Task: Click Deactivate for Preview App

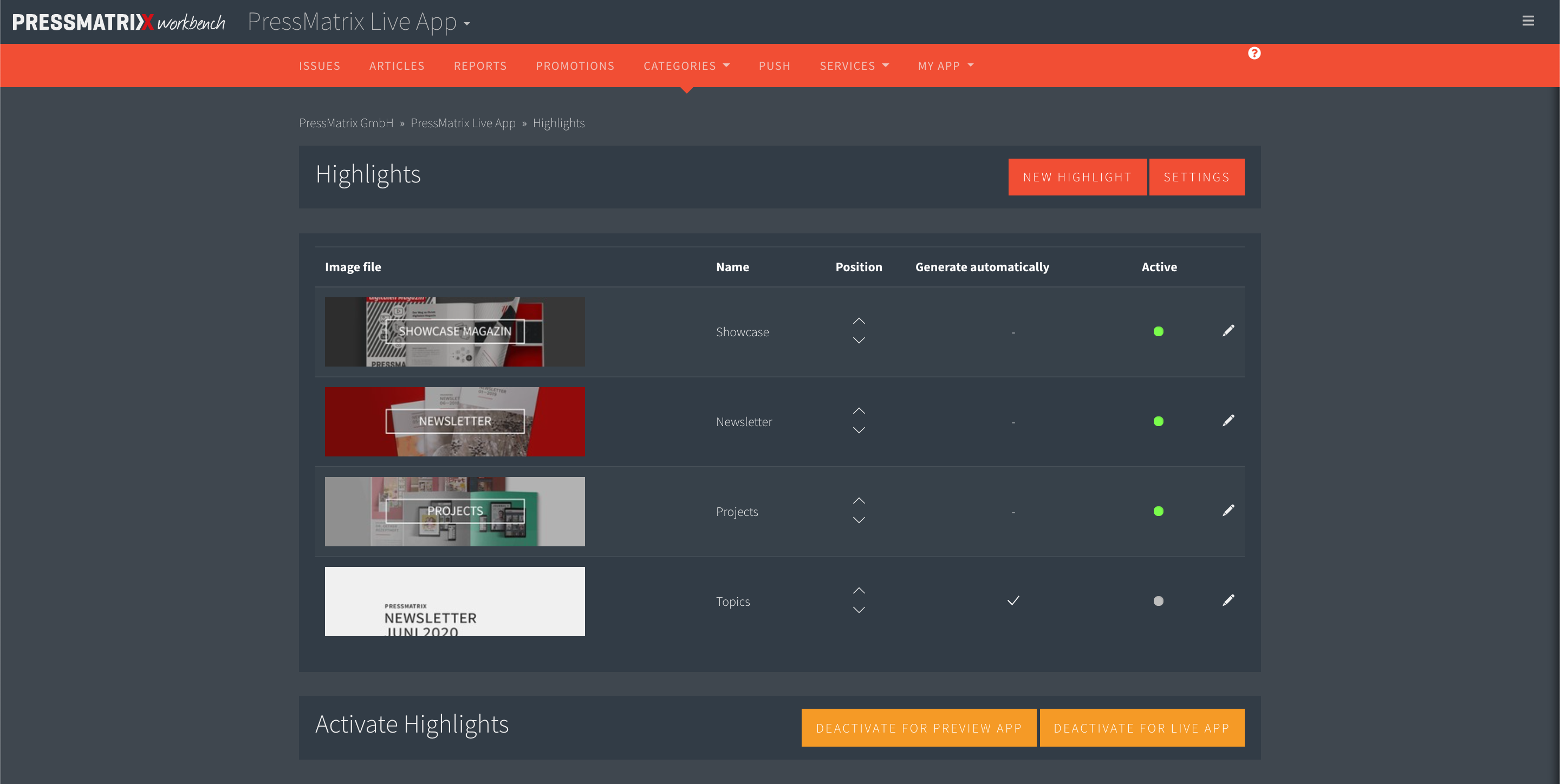Action: (919, 728)
